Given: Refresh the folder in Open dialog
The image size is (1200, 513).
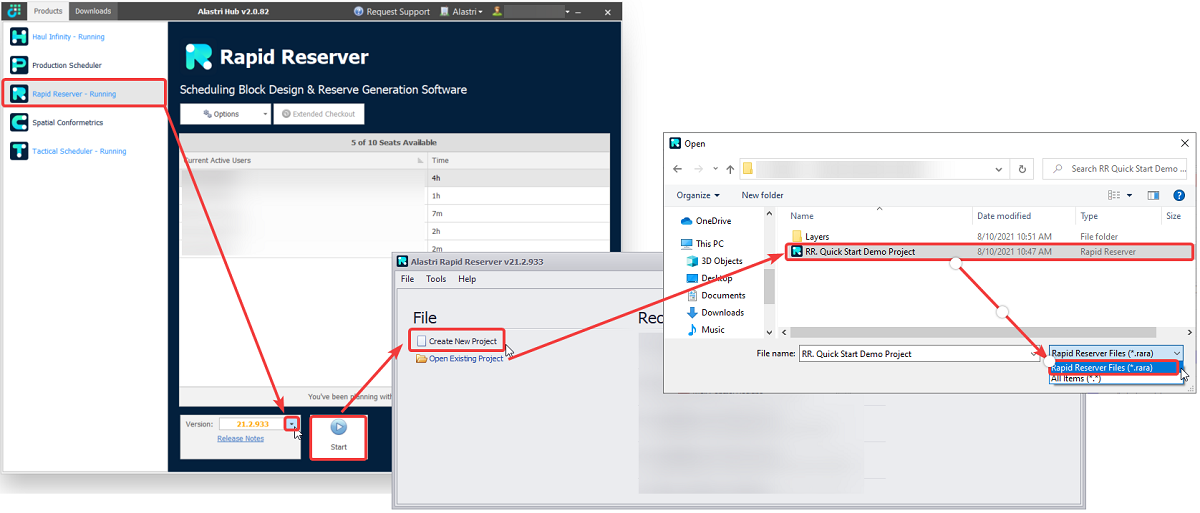Looking at the screenshot, I should coord(1022,169).
